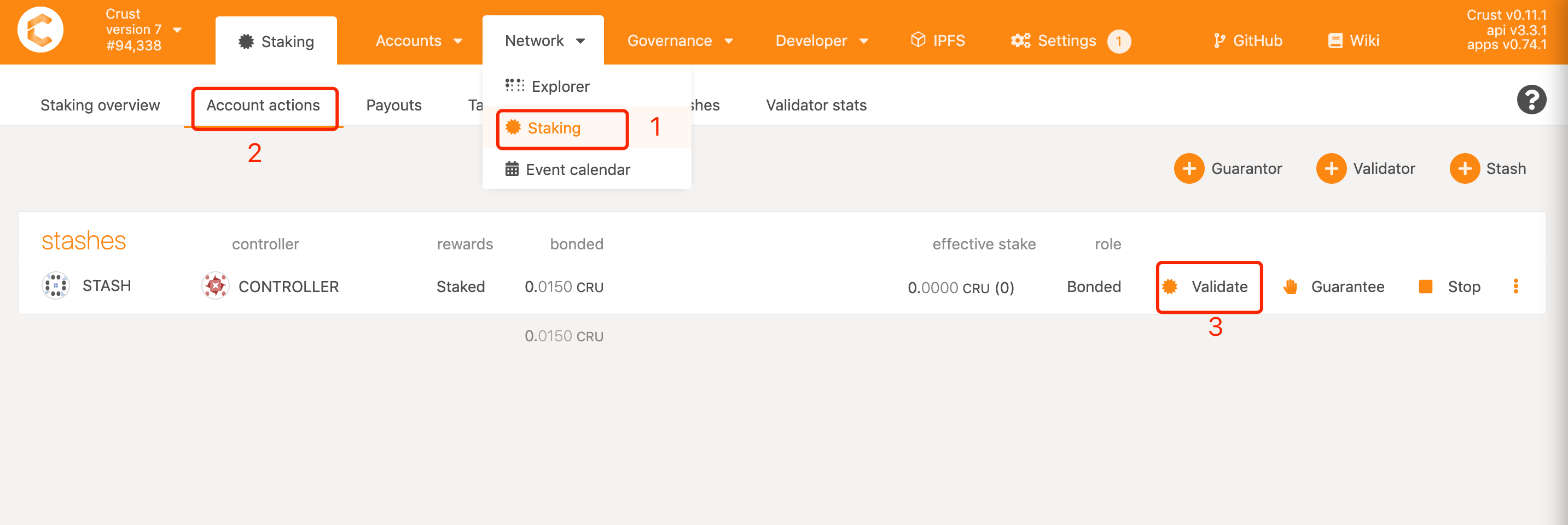This screenshot has height=525, width=1568.
Task: Click the Guarantee button for STASH
Action: tap(1334, 287)
